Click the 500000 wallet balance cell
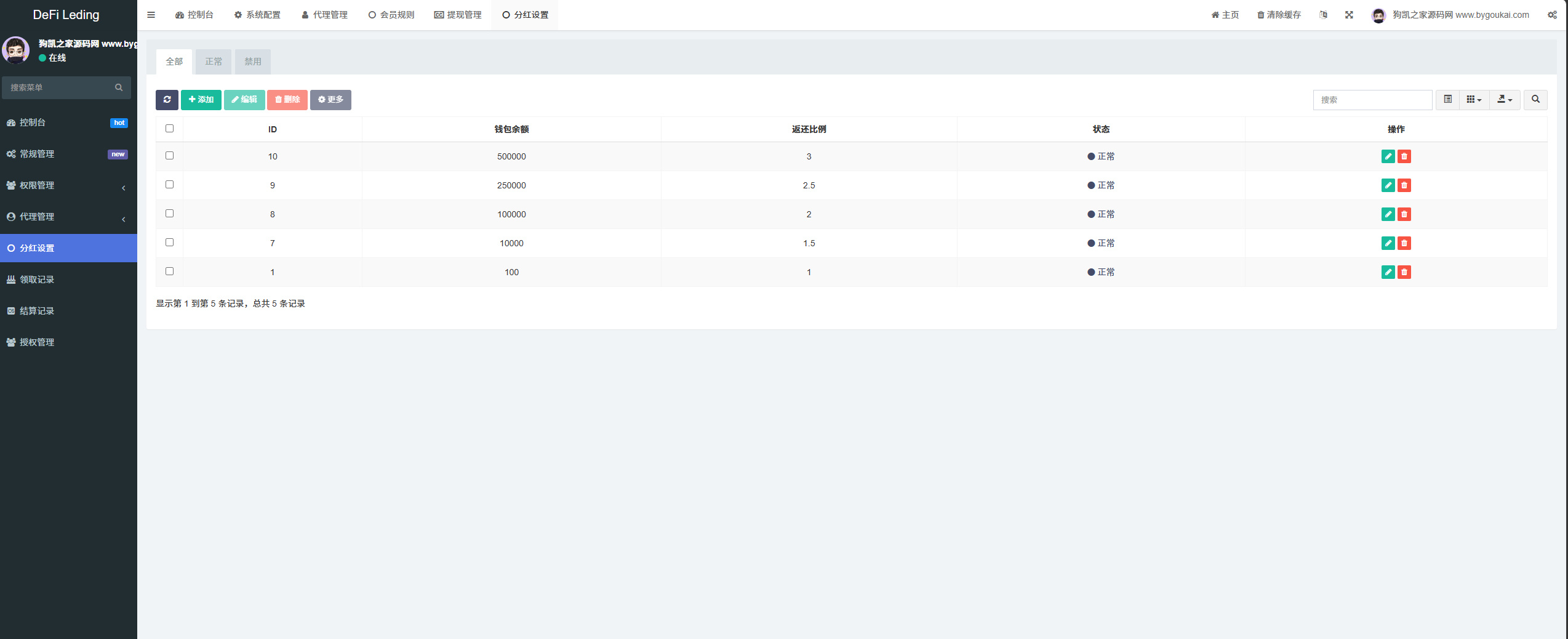The width and height of the screenshot is (1568, 639). point(511,156)
